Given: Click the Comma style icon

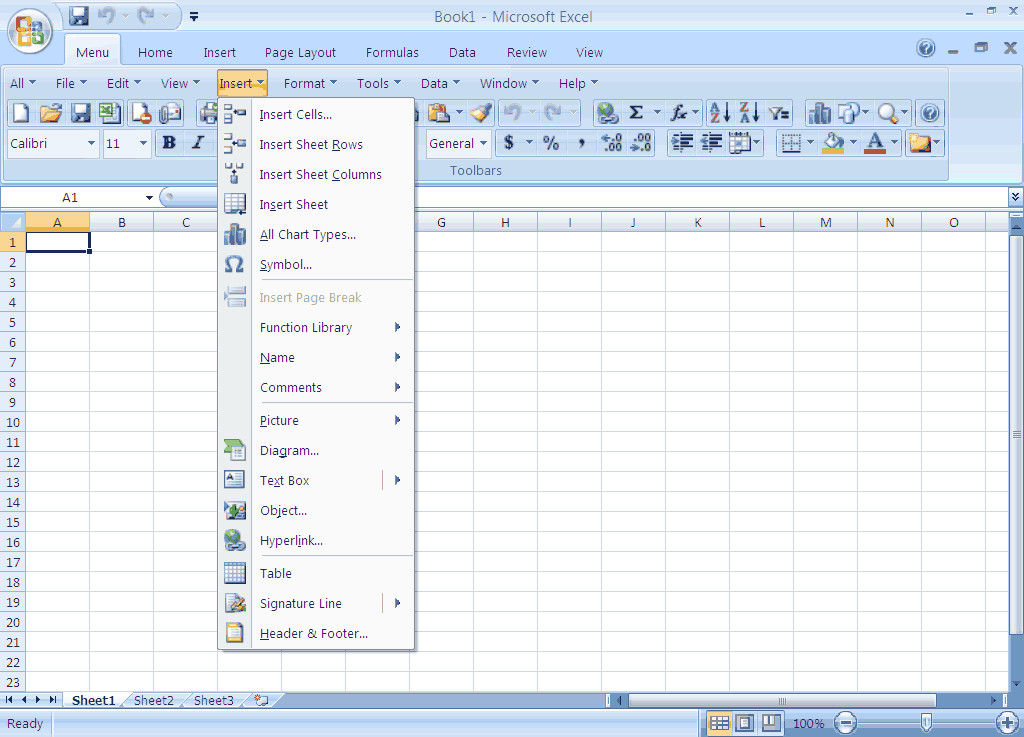Looking at the screenshot, I should pyautogui.click(x=581, y=143).
